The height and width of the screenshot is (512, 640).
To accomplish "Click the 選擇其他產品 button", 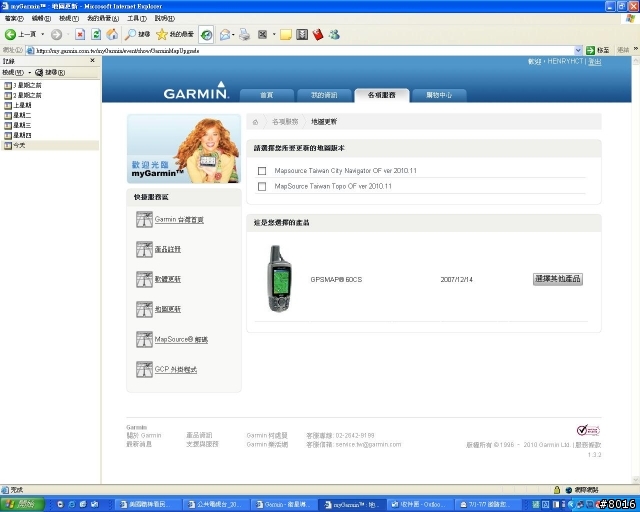I will pos(558,279).
